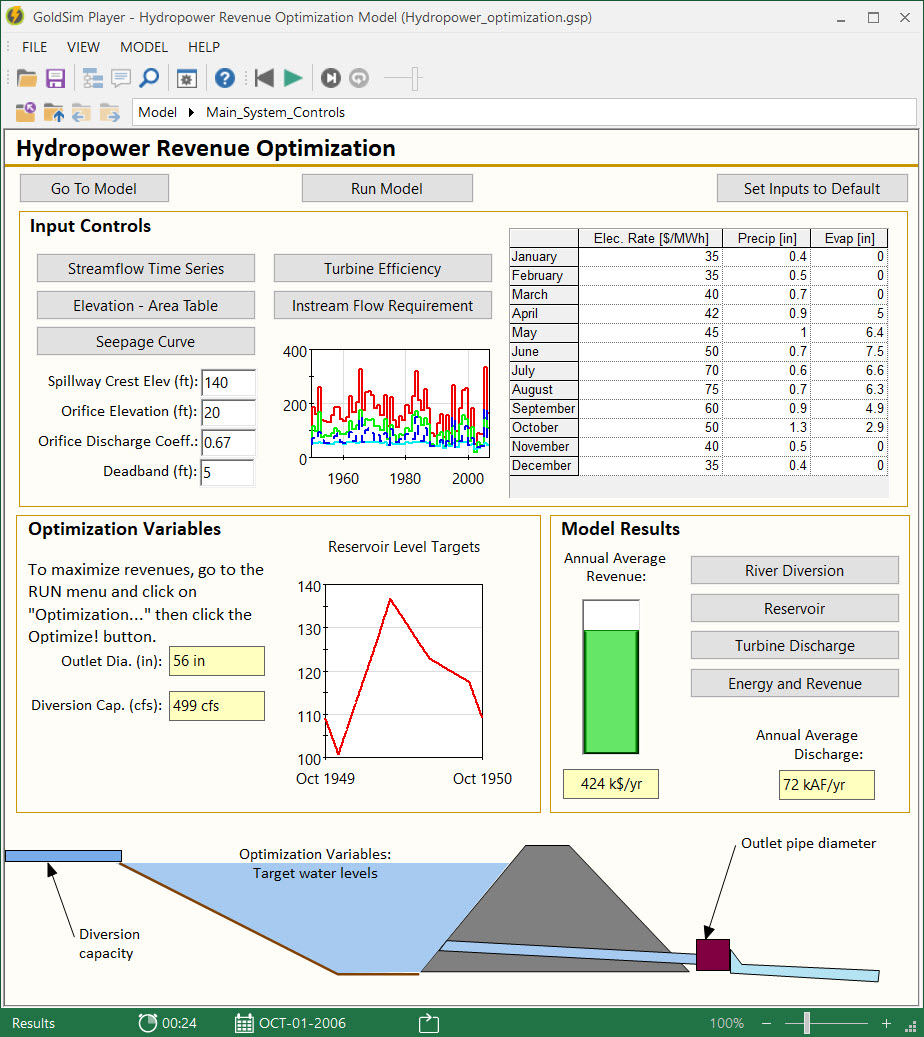
Task: Click the streamflow time history chart
Action: point(400,403)
